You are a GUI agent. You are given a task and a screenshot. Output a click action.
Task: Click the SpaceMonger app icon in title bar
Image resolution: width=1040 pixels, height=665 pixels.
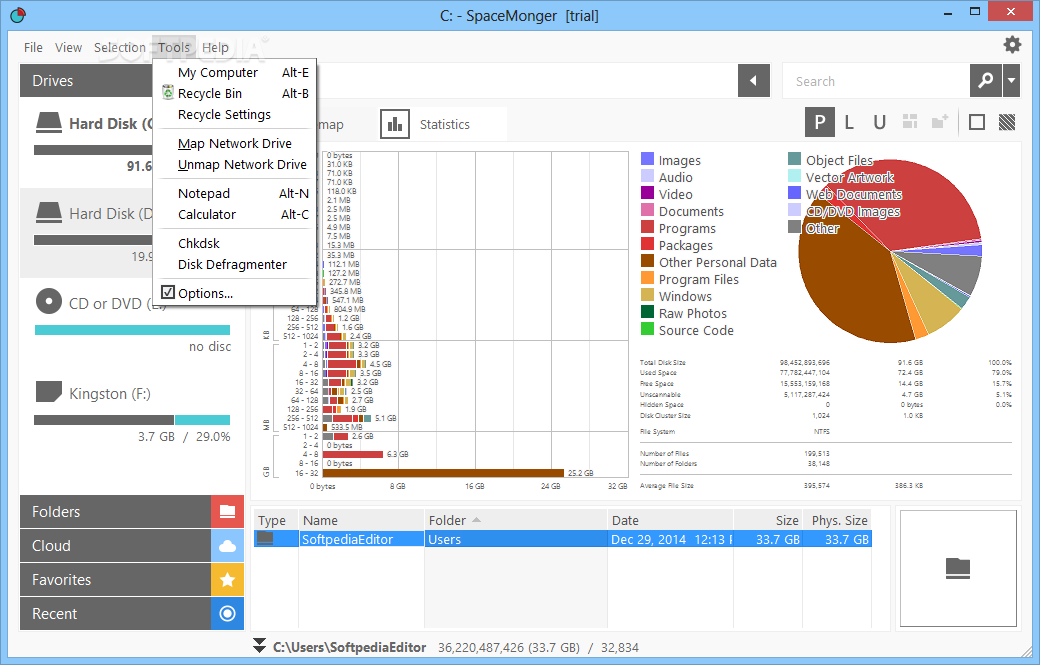18,15
